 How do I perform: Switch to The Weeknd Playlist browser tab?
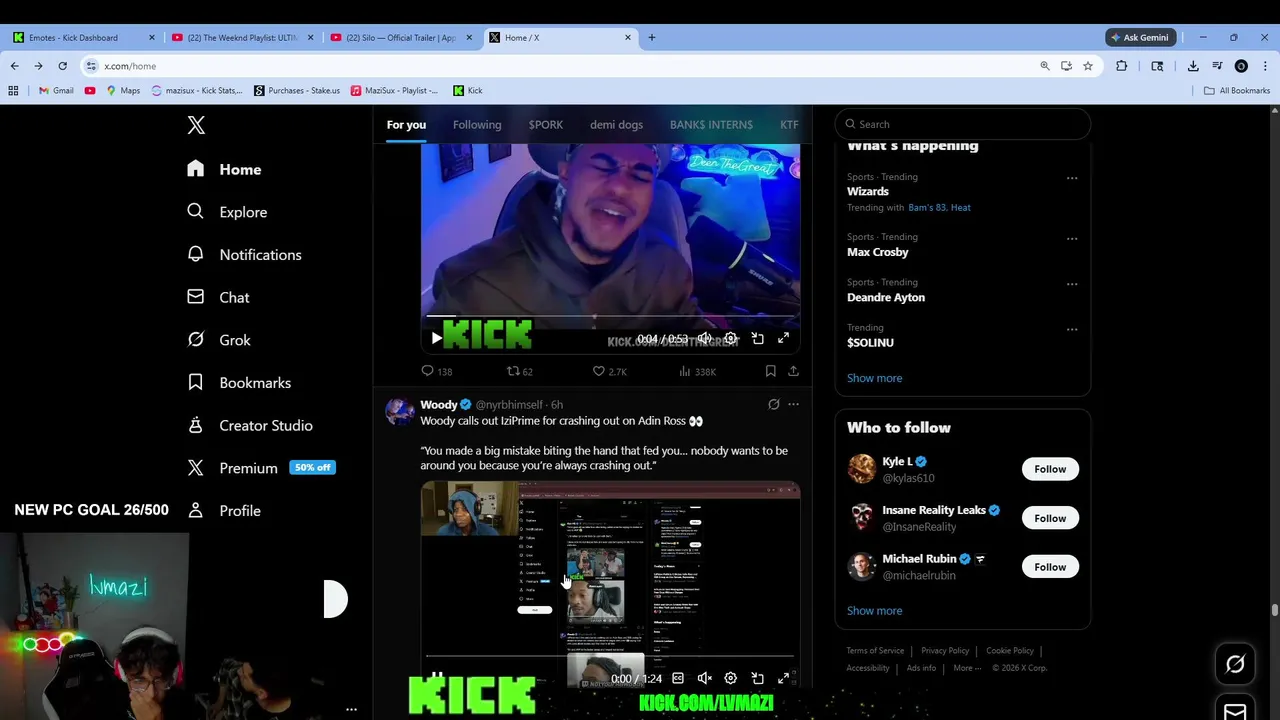(x=241, y=37)
